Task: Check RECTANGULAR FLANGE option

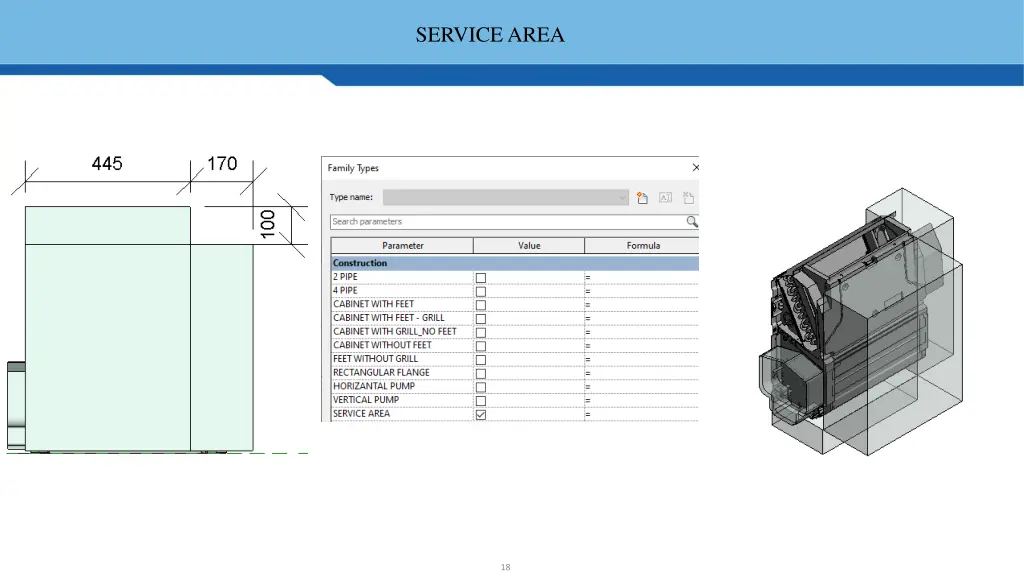Action: pos(481,374)
